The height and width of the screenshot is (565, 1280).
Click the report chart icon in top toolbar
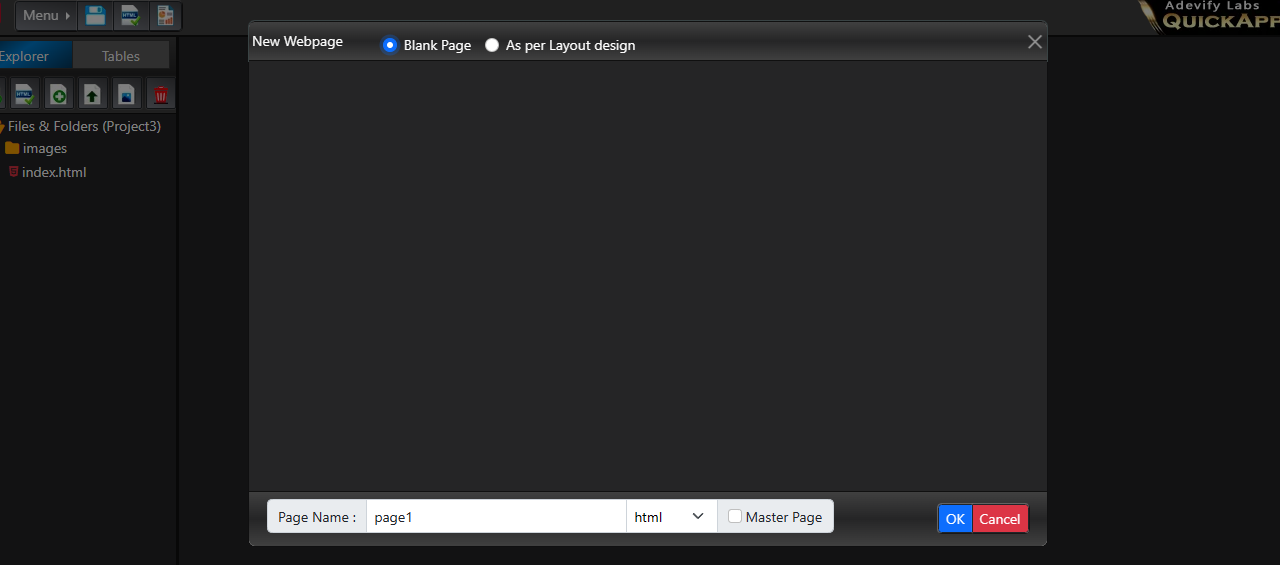tap(165, 16)
